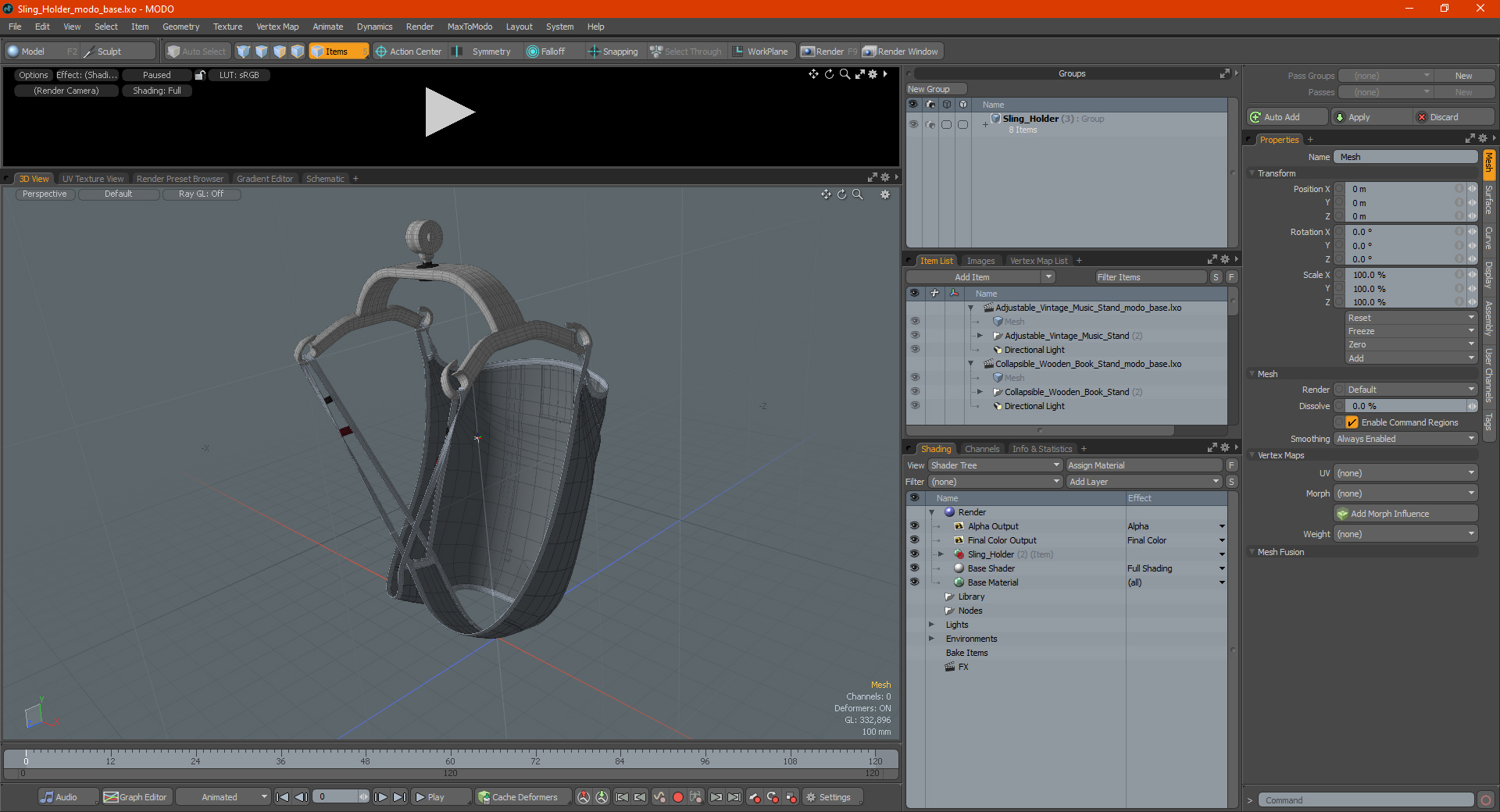This screenshot has height=812, width=1500.
Task: Toggle Sling_Holder group visibility eye
Action: 913,124
